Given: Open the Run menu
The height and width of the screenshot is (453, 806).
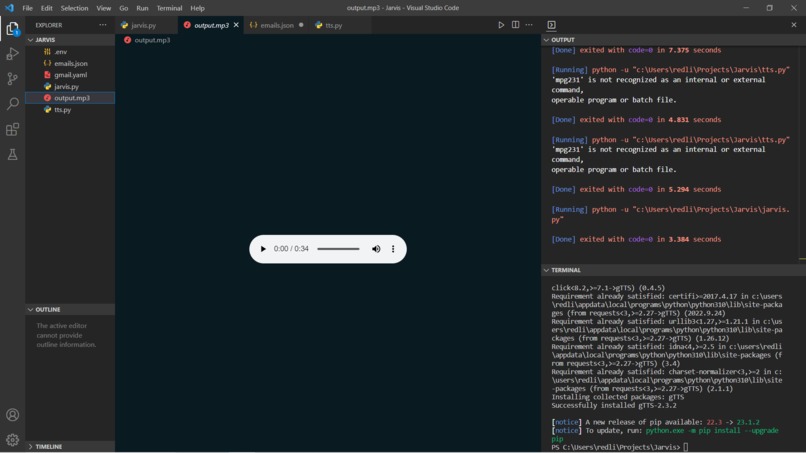Looking at the screenshot, I should point(142,8).
